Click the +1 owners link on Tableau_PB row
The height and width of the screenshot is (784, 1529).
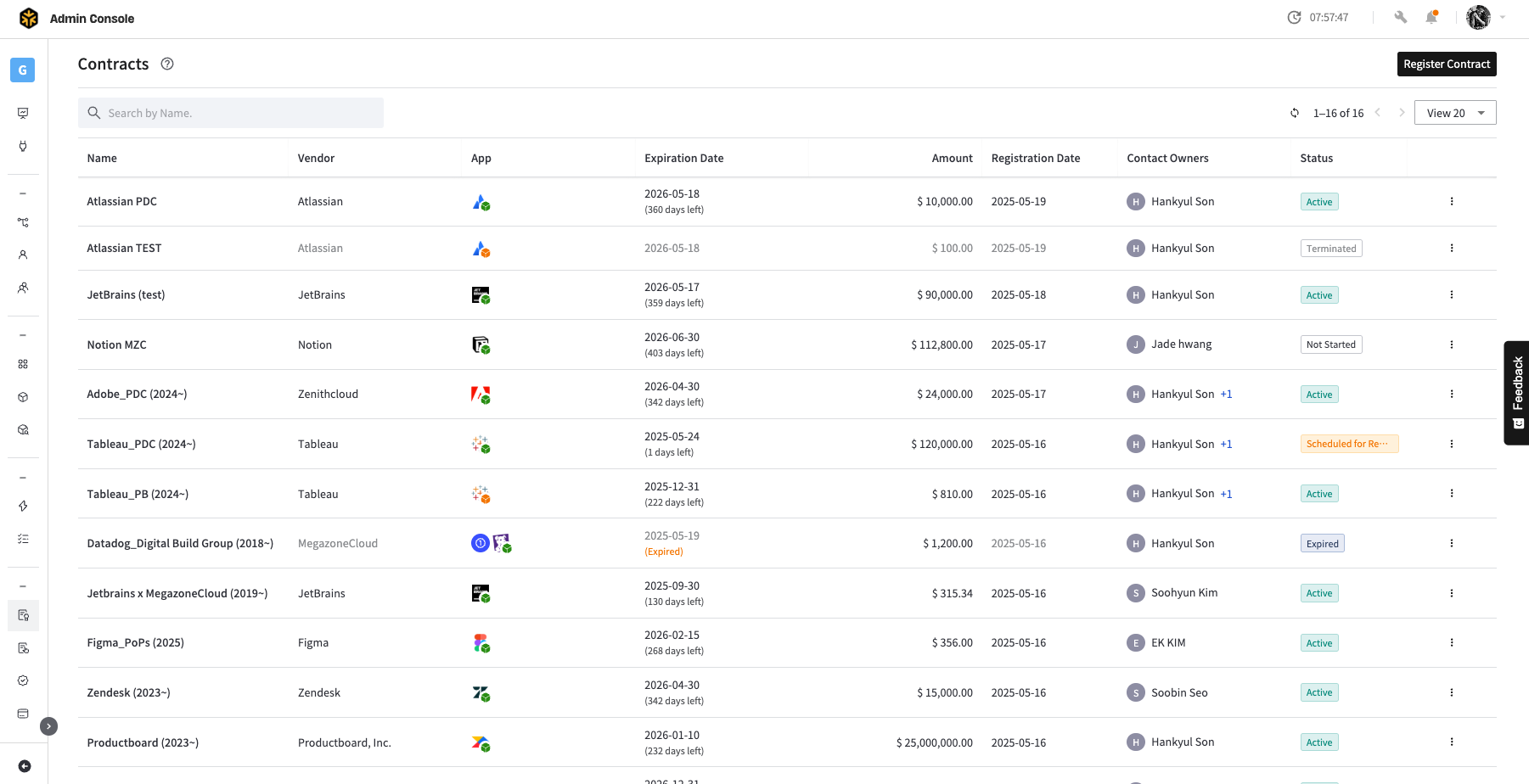click(1226, 494)
